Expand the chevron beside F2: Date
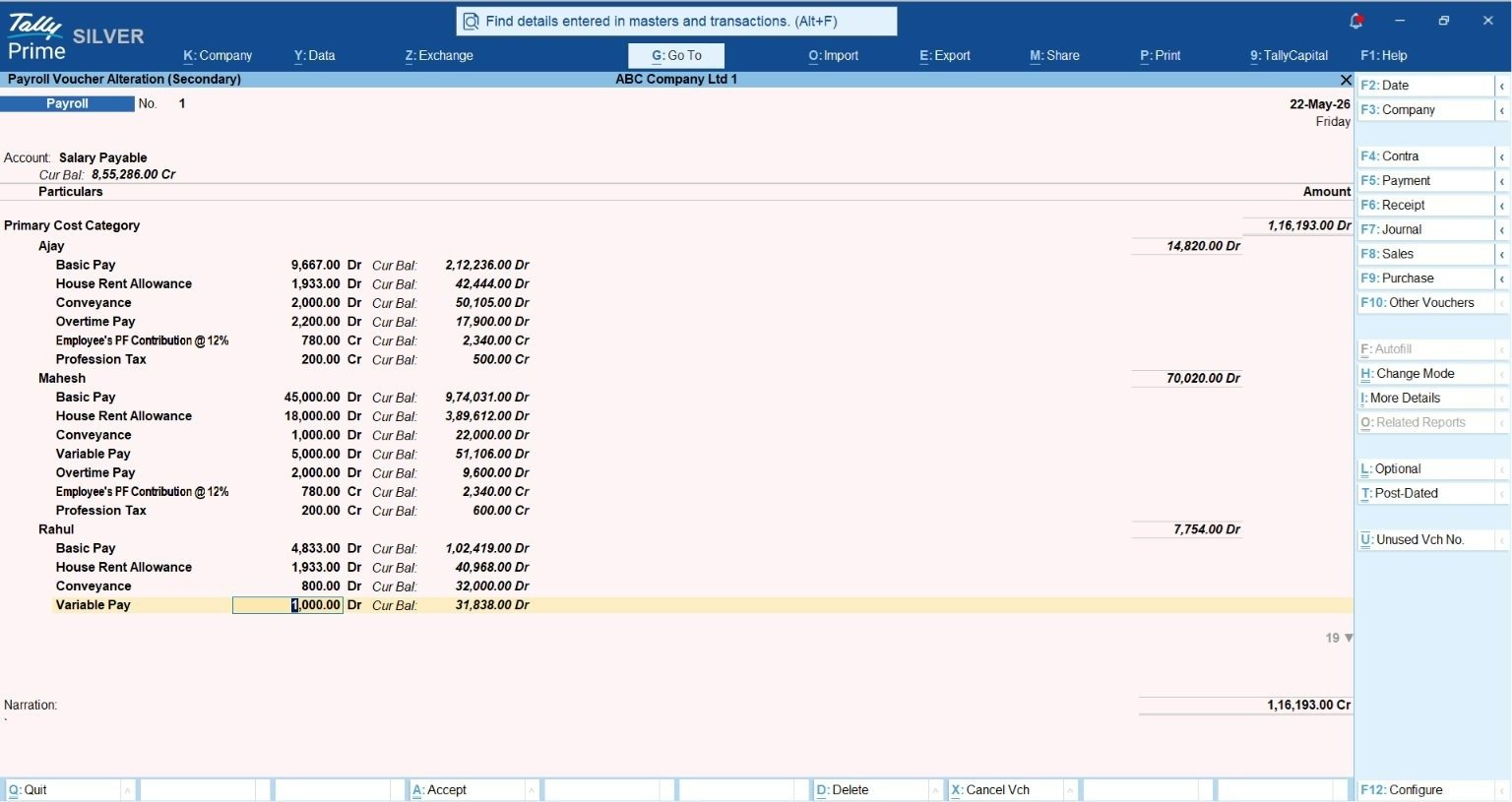This screenshot has height=802, width=1512. (1502, 87)
